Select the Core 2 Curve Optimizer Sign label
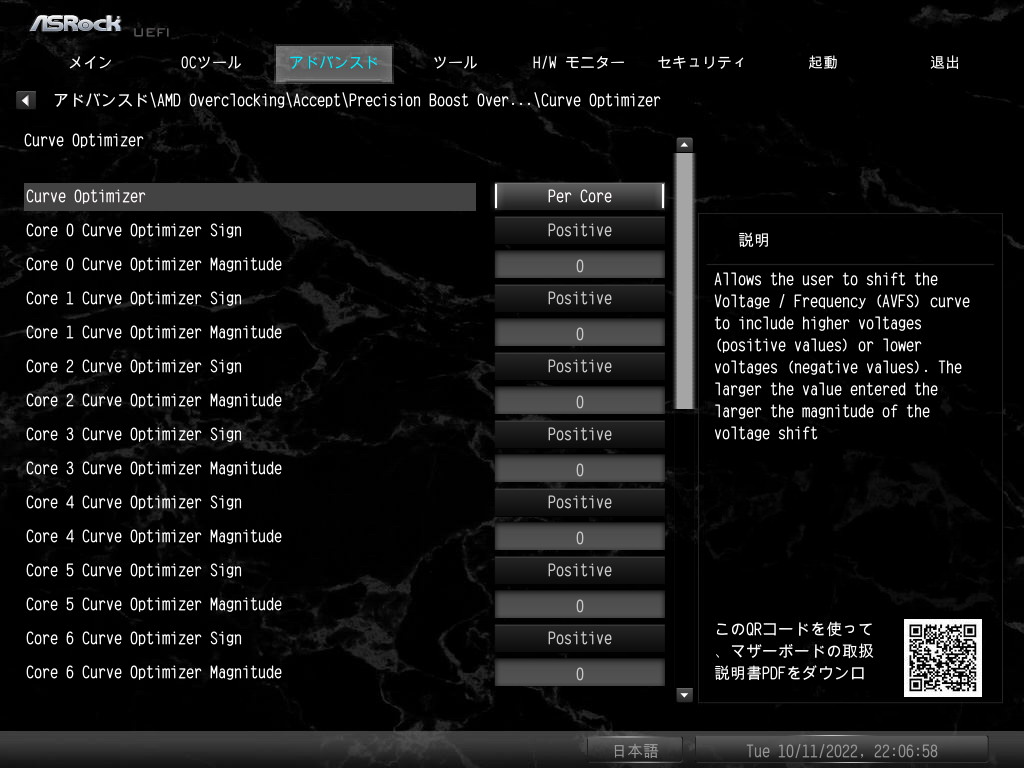Screen dimensions: 1024x768 (x=134, y=366)
